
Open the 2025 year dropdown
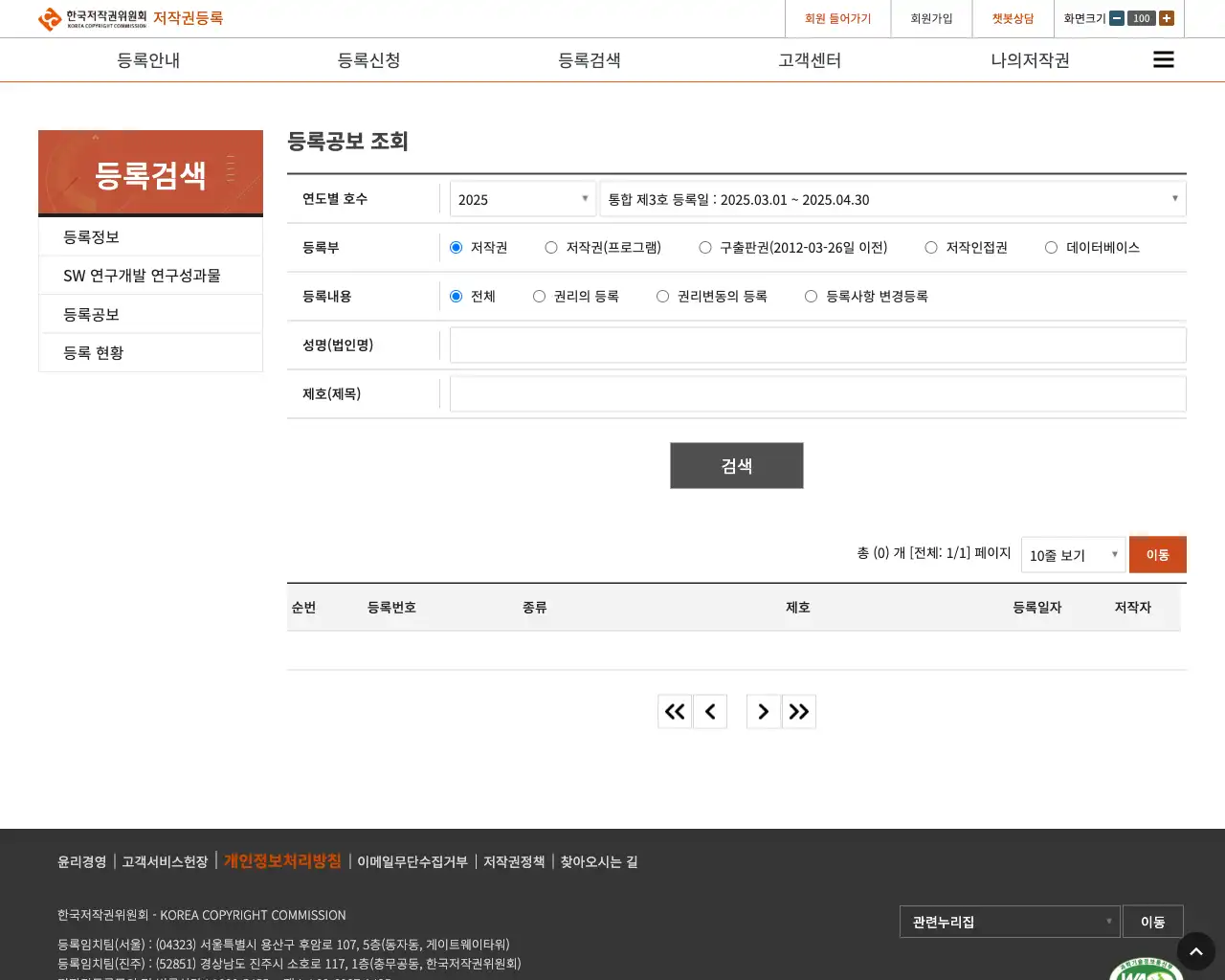[523, 199]
